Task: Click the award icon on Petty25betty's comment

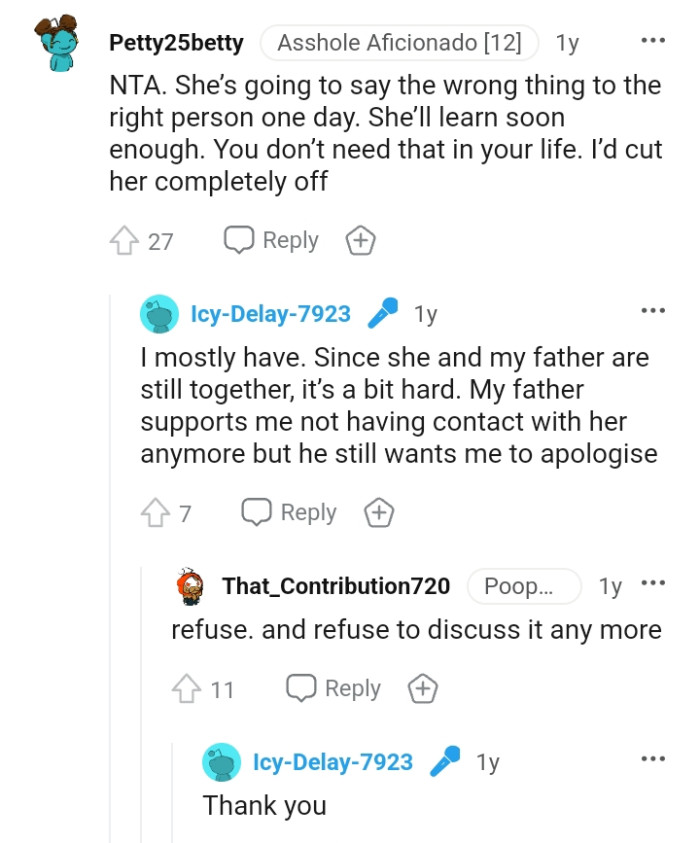Action: point(359,239)
